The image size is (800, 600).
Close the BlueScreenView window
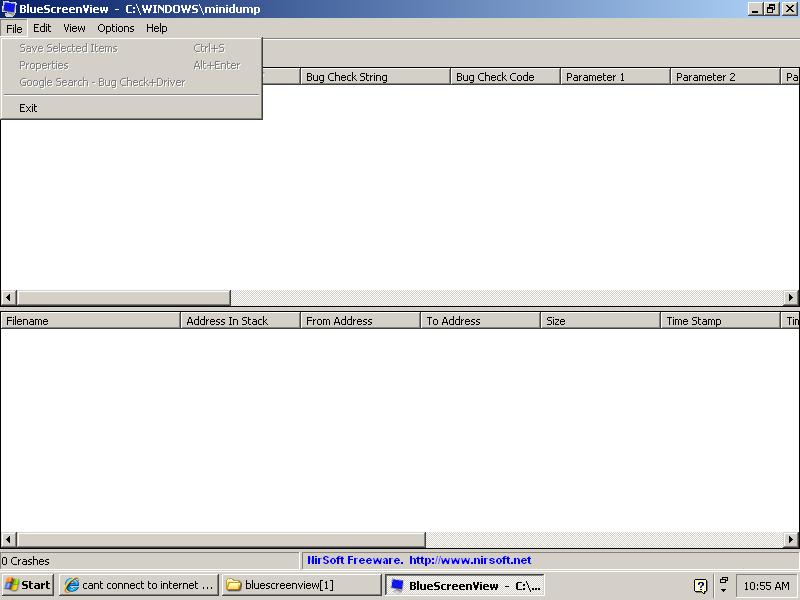(x=790, y=9)
